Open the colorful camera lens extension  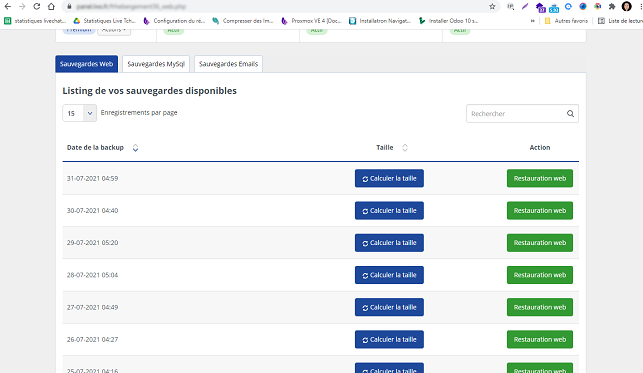click(597, 6)
